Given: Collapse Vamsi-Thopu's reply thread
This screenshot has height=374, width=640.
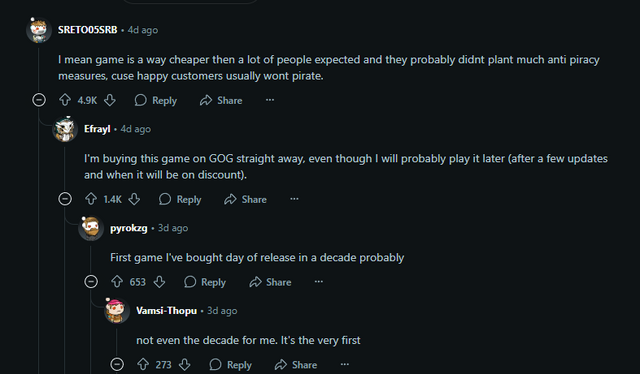Looking at the screenshot, I should pyautogui.click(x=117, y=364).
